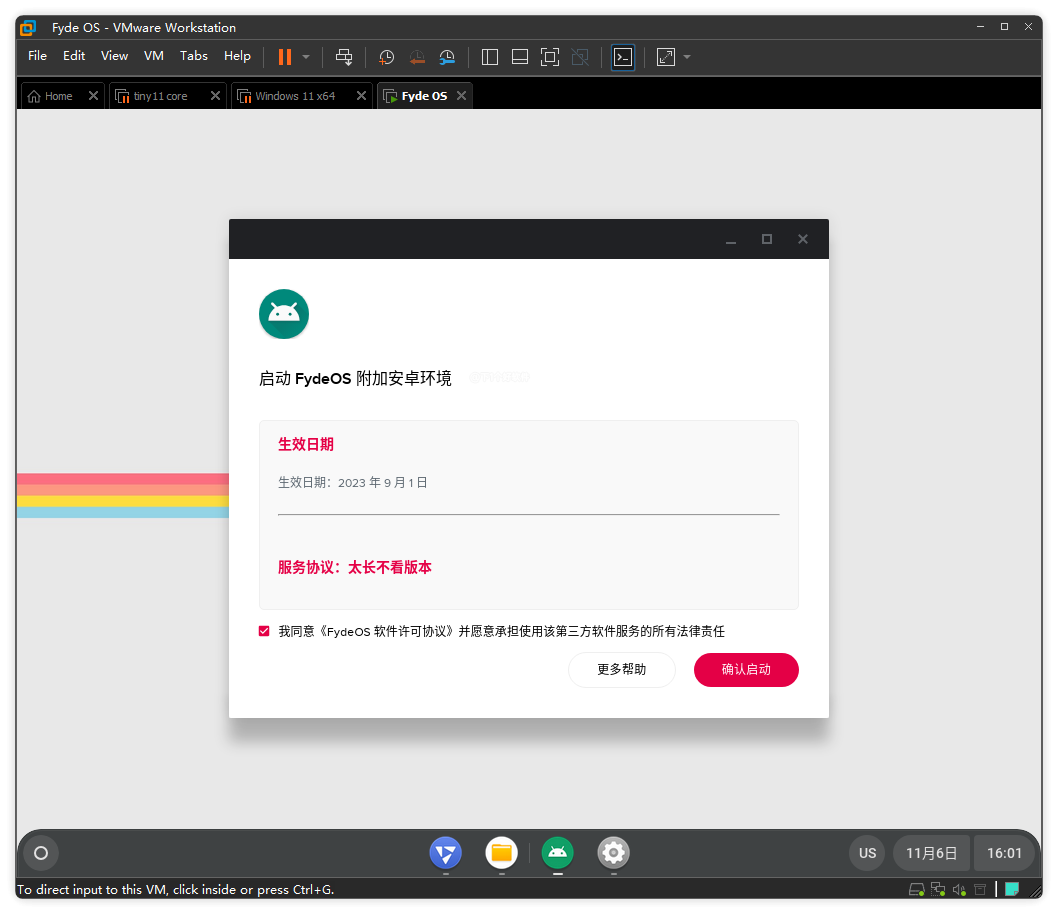Click Send Ctrl+Alt+Del toolbar icon

(x=344, y=57)
